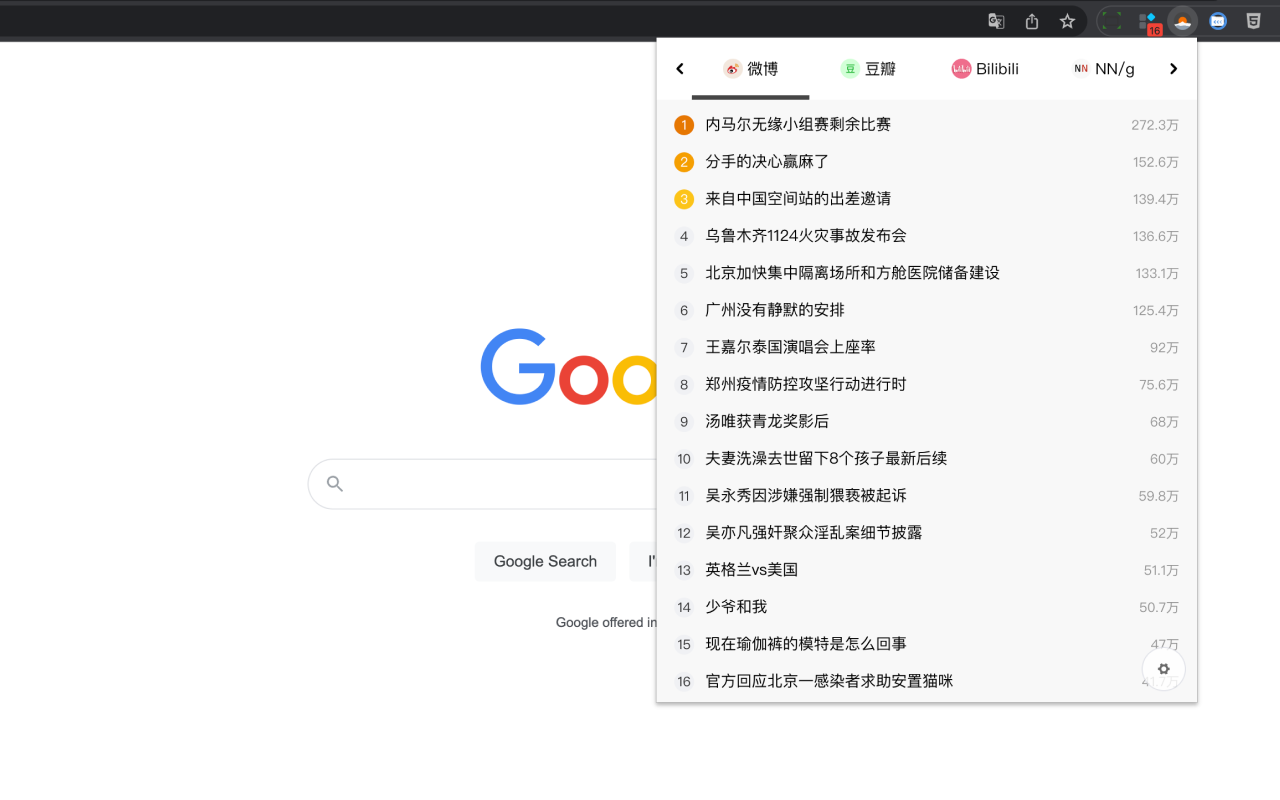Viewport: 1280px width, 800px height.
Task: Click the share icon in the address bar
Action: click(x=1031, y=20)
